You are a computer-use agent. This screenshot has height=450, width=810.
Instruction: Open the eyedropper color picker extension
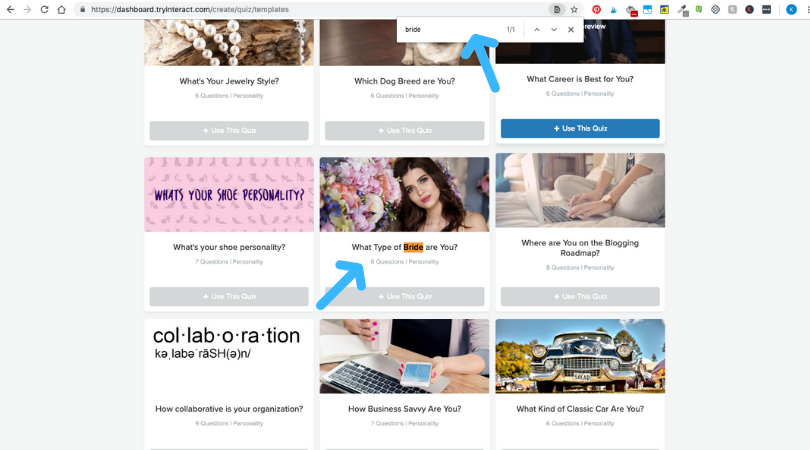pyautogui.click(x=682, y=10)
